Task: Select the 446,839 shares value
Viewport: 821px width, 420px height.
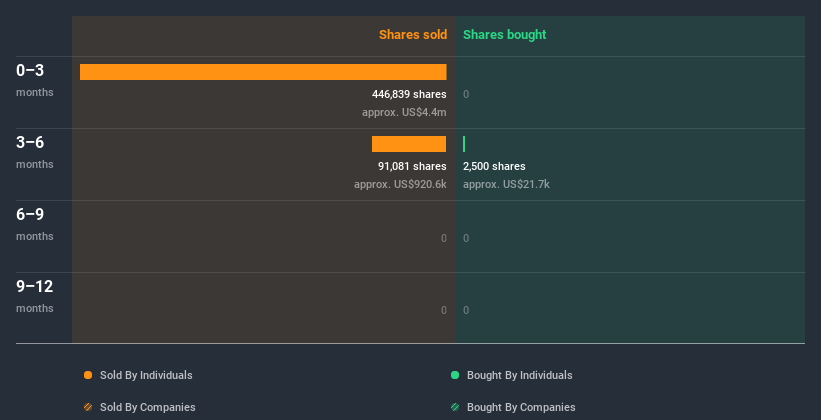Action: coord(409,94)
